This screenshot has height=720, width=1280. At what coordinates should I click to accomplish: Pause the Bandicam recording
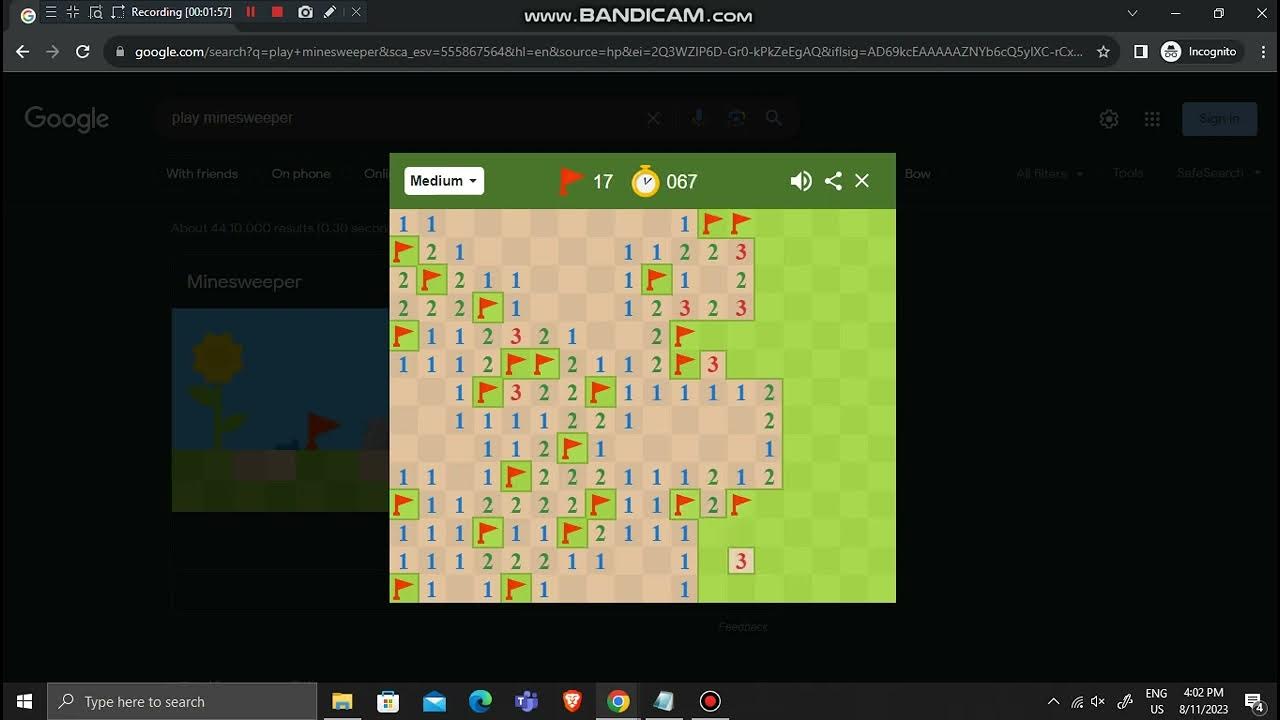pyautogui.click(x=251, y=12)
